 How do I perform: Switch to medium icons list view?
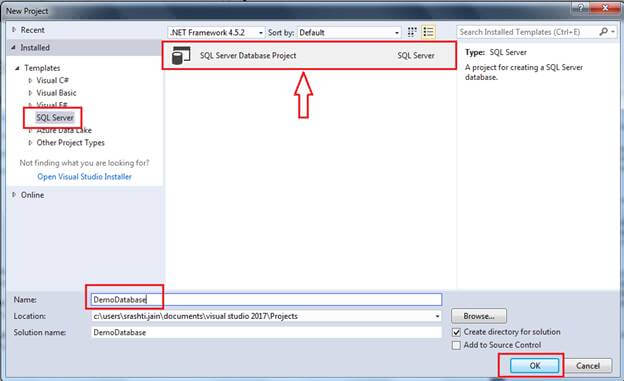[428, 32]
